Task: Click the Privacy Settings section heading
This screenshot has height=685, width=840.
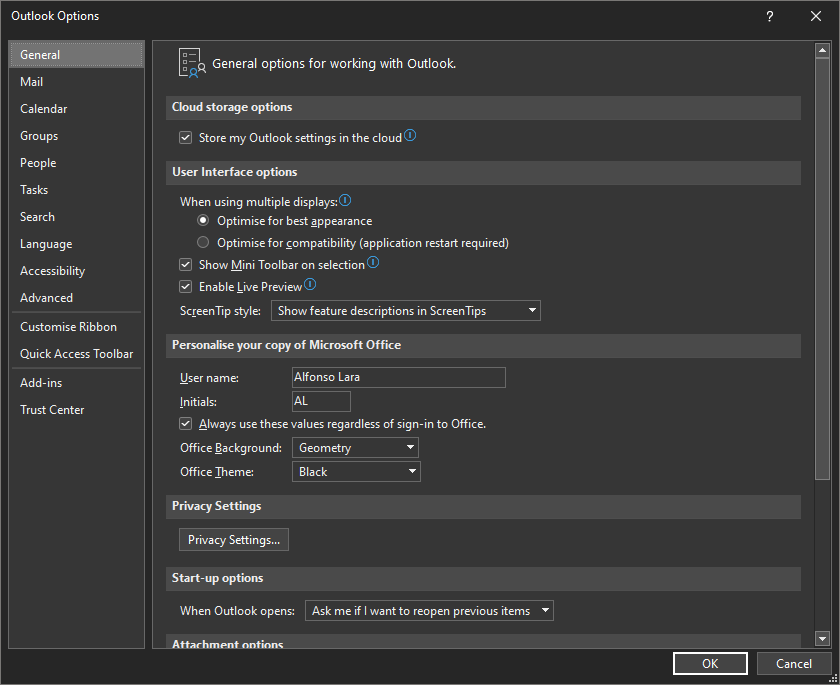Action: (216, 506)
